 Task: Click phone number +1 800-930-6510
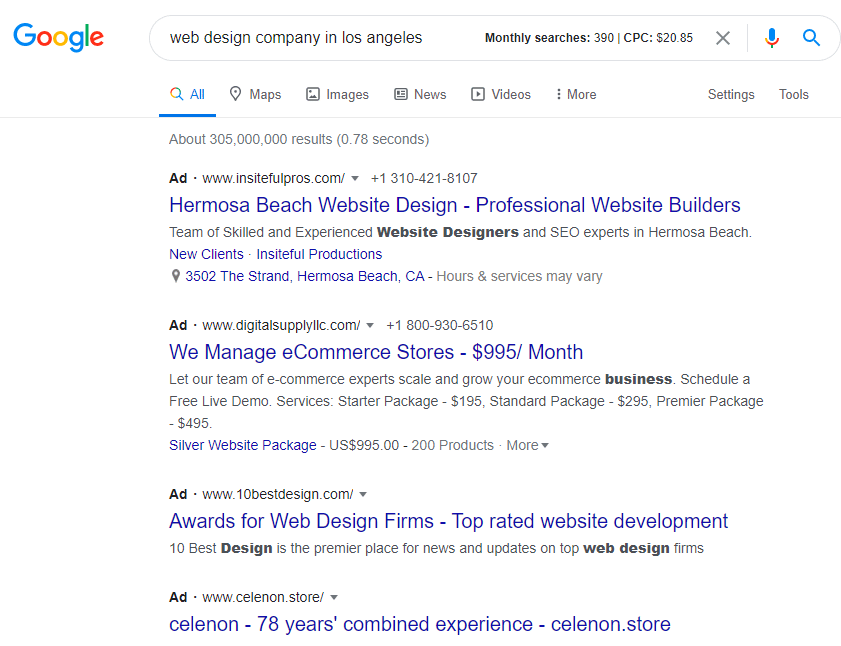coord(439,325)
